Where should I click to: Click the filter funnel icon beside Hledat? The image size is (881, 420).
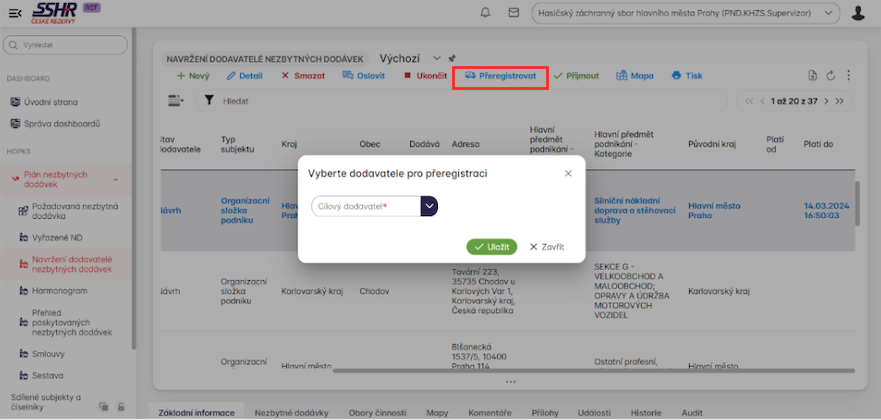[209, 101]
